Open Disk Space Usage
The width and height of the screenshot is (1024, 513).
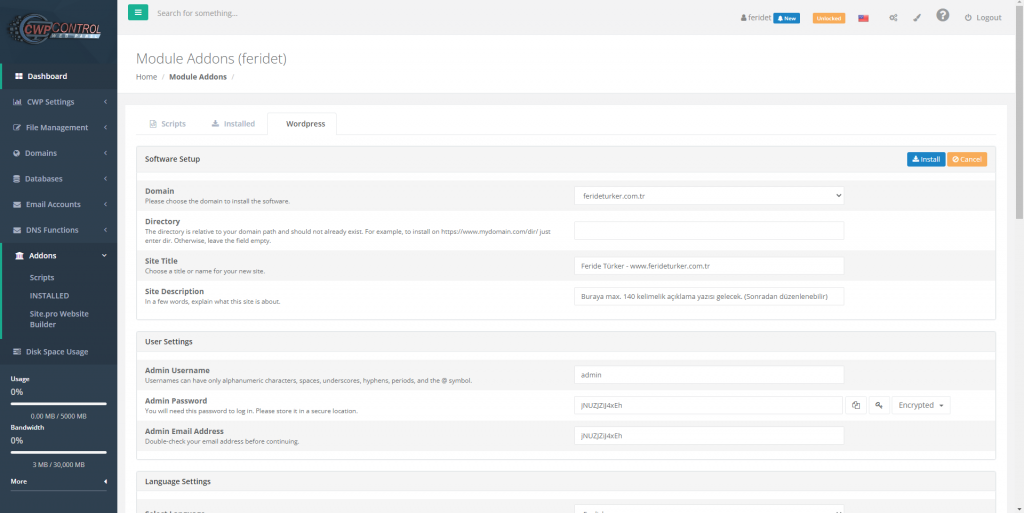click(x=59, y=352)
